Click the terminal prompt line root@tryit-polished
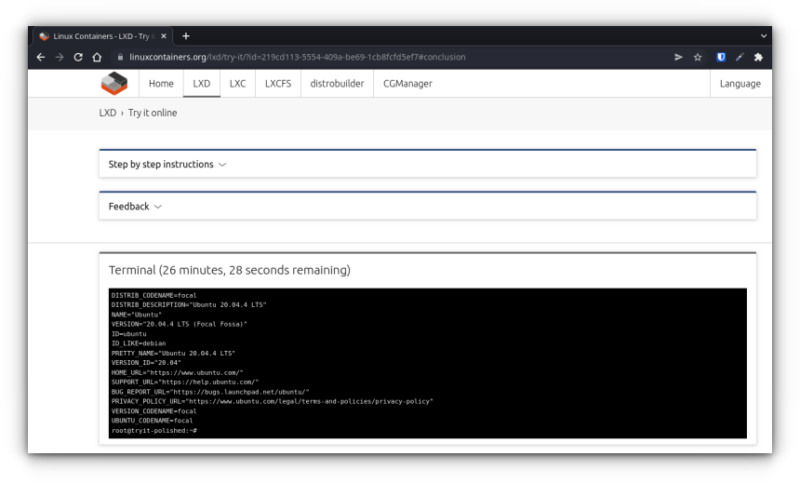The height and width of the screenshot is (483, 800). 154,430
